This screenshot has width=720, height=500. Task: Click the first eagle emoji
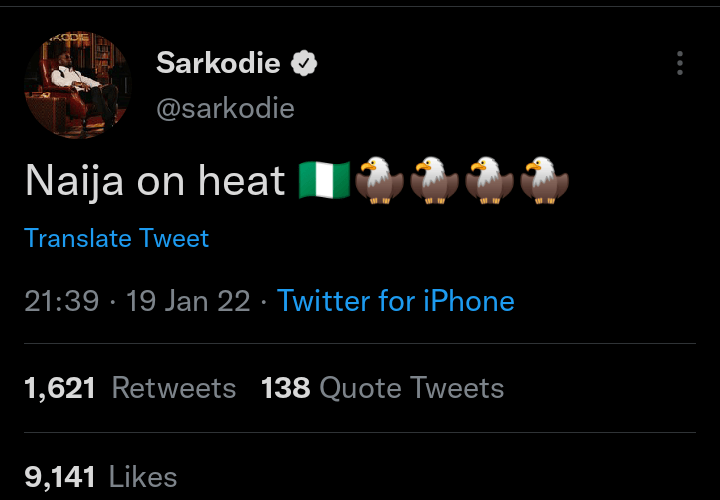coord(379,180)
